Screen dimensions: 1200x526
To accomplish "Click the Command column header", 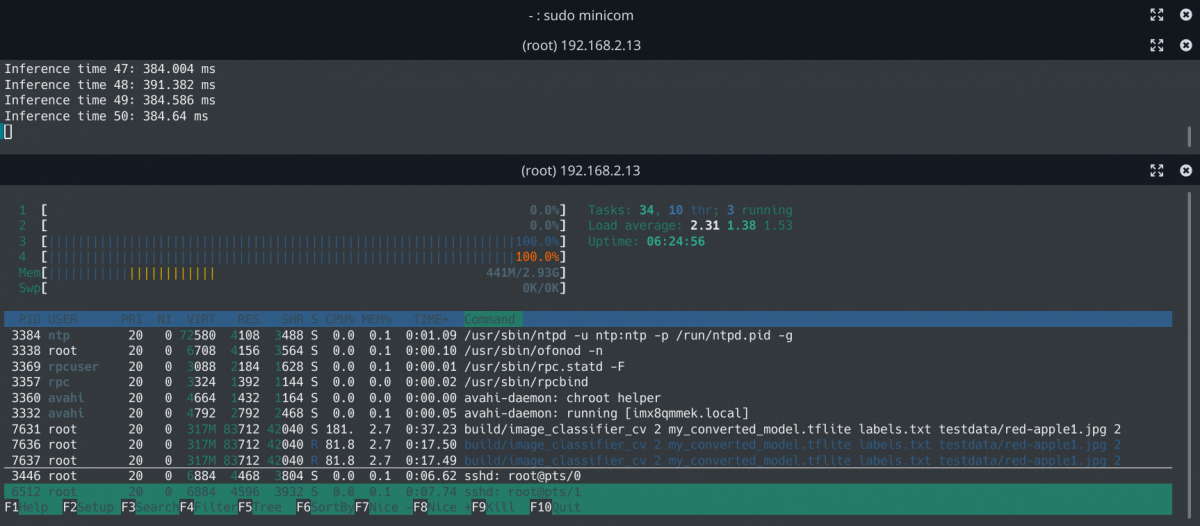I will 489,319.
